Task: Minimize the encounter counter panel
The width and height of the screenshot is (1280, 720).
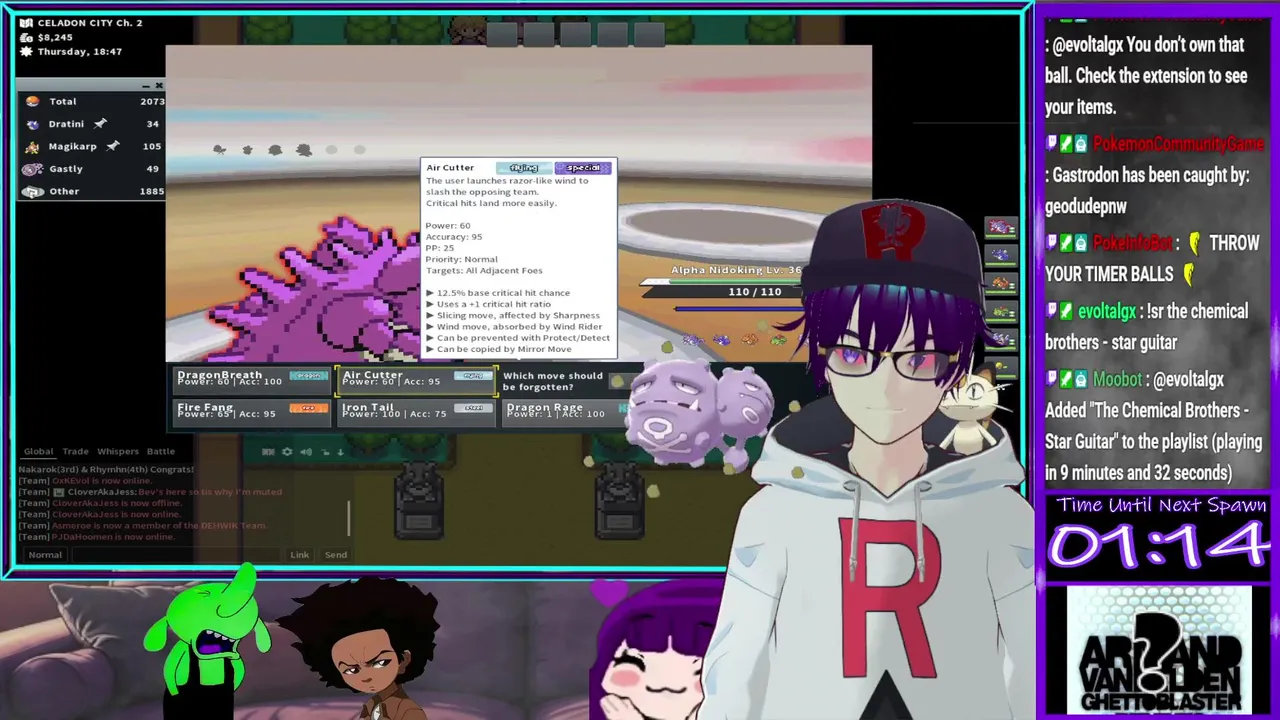Action: [x=145, y=86]
